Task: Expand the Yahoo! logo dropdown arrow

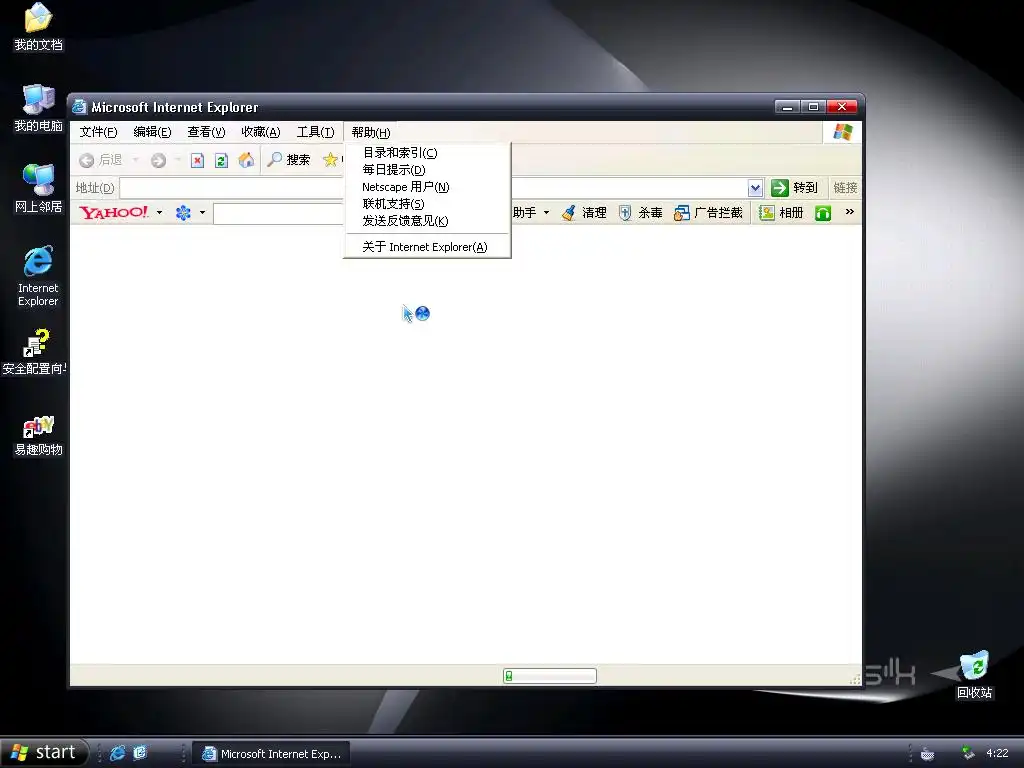Action: pos(159,213)
